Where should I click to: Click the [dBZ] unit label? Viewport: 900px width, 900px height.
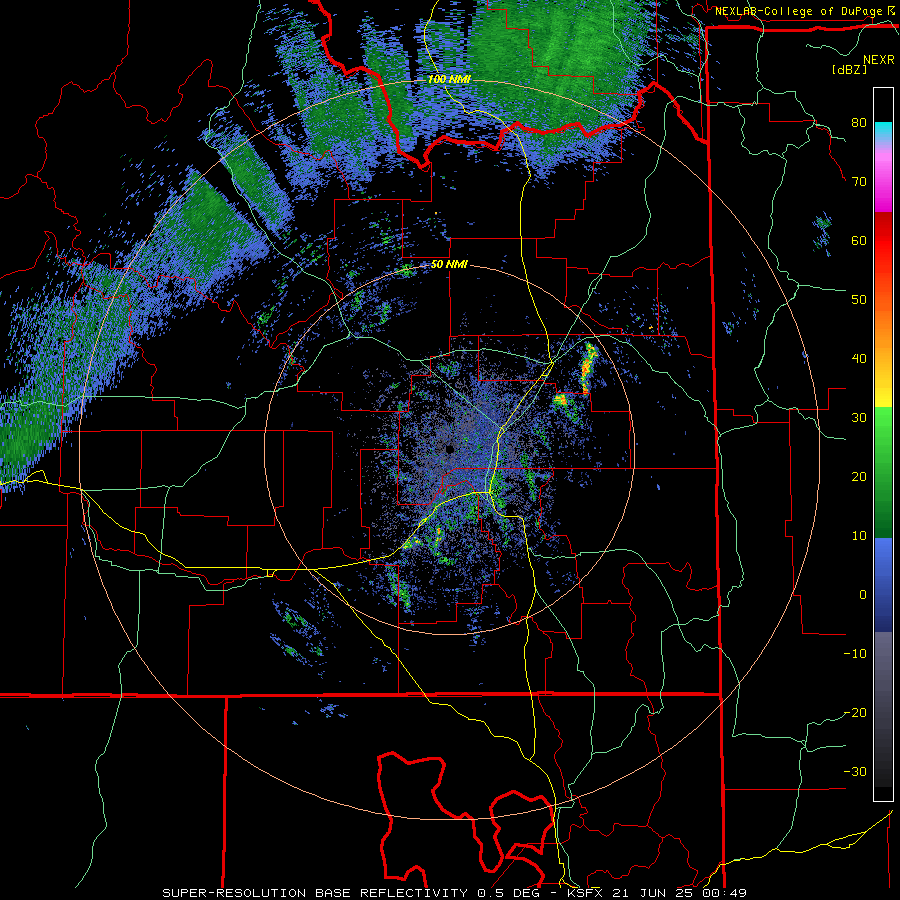click(x=849, y=69)
